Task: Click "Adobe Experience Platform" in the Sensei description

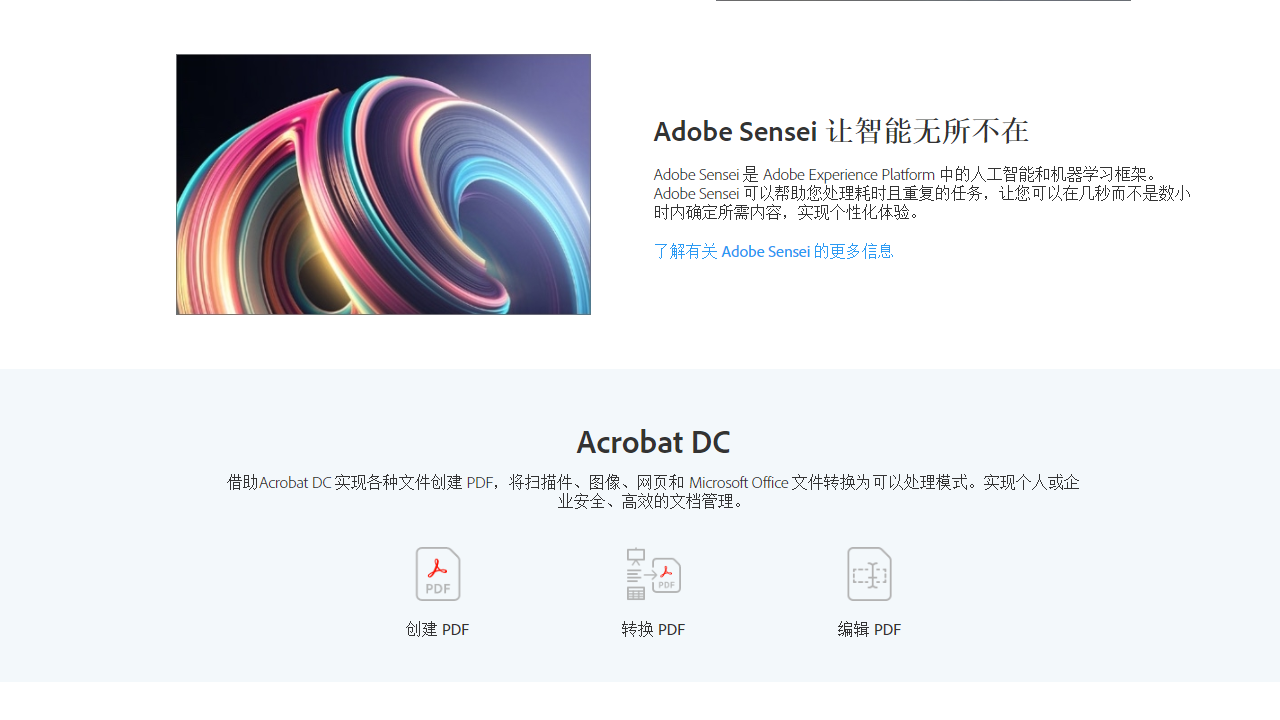Action: [x=848, y=174]
